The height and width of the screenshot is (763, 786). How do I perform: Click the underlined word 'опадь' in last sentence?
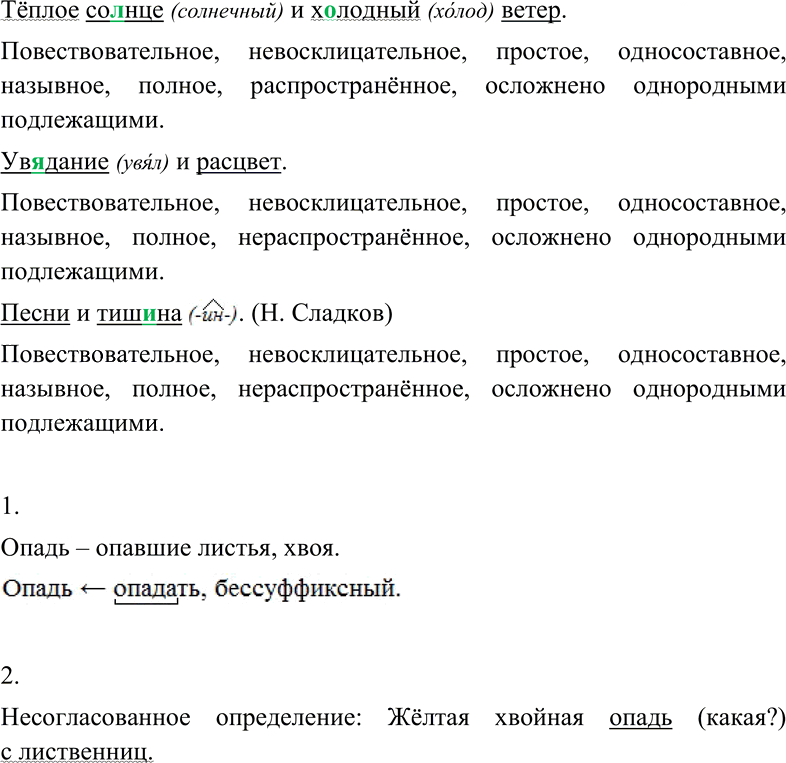click(x=641, y=719)
